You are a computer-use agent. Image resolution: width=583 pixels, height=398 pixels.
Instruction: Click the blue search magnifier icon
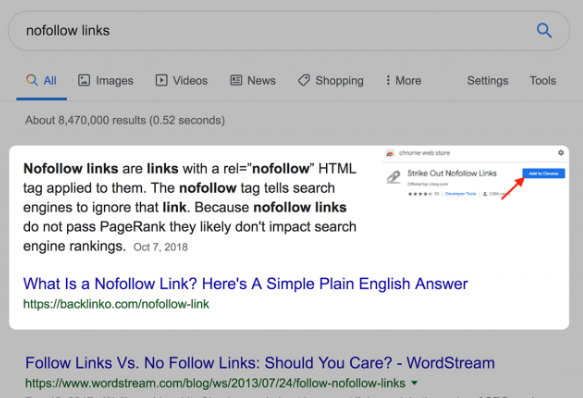click(544, 31)
